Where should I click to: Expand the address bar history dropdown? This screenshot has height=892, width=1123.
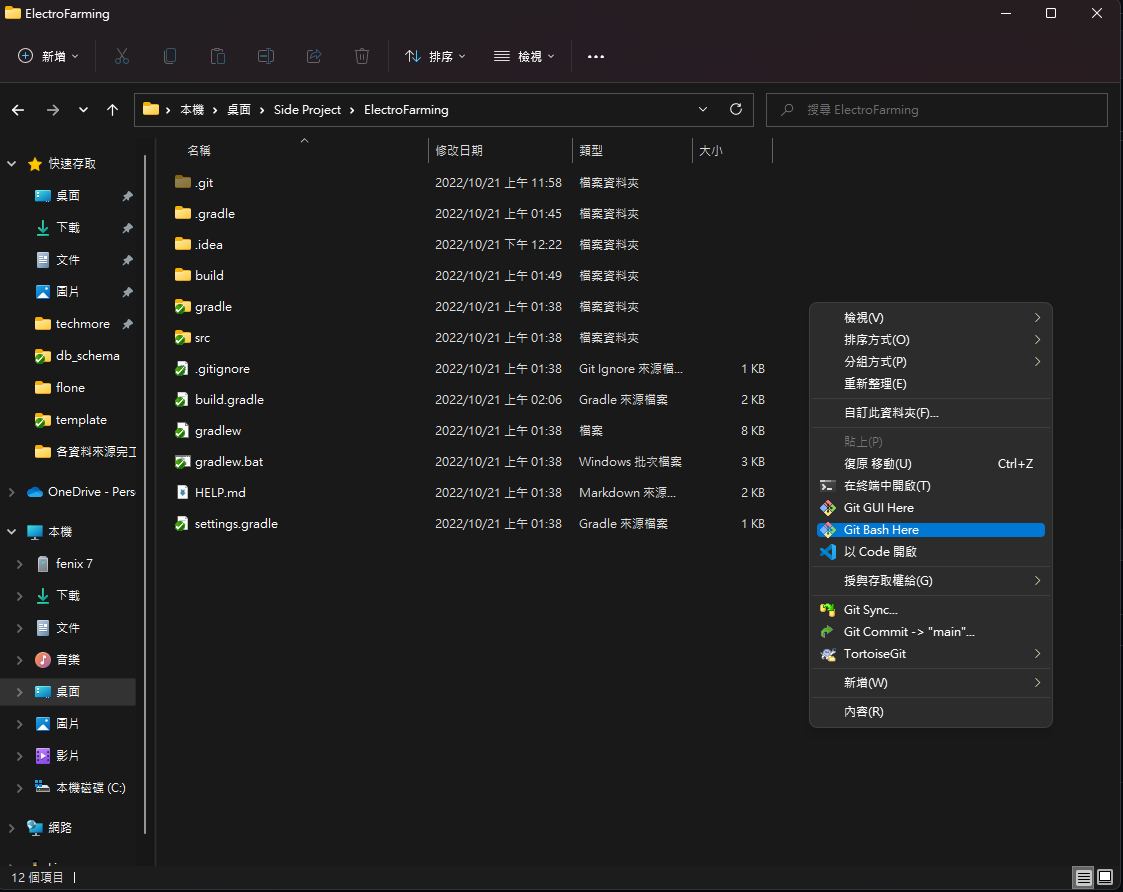click(x=703, y=109)
